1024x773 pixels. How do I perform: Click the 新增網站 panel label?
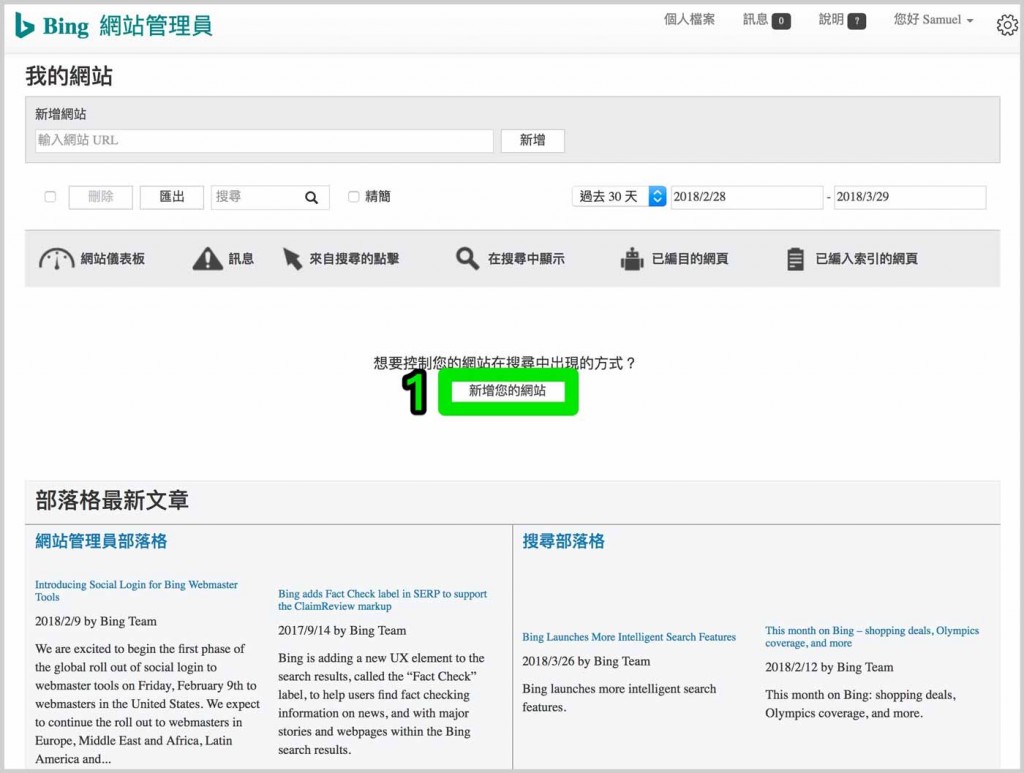pos(61,114)
